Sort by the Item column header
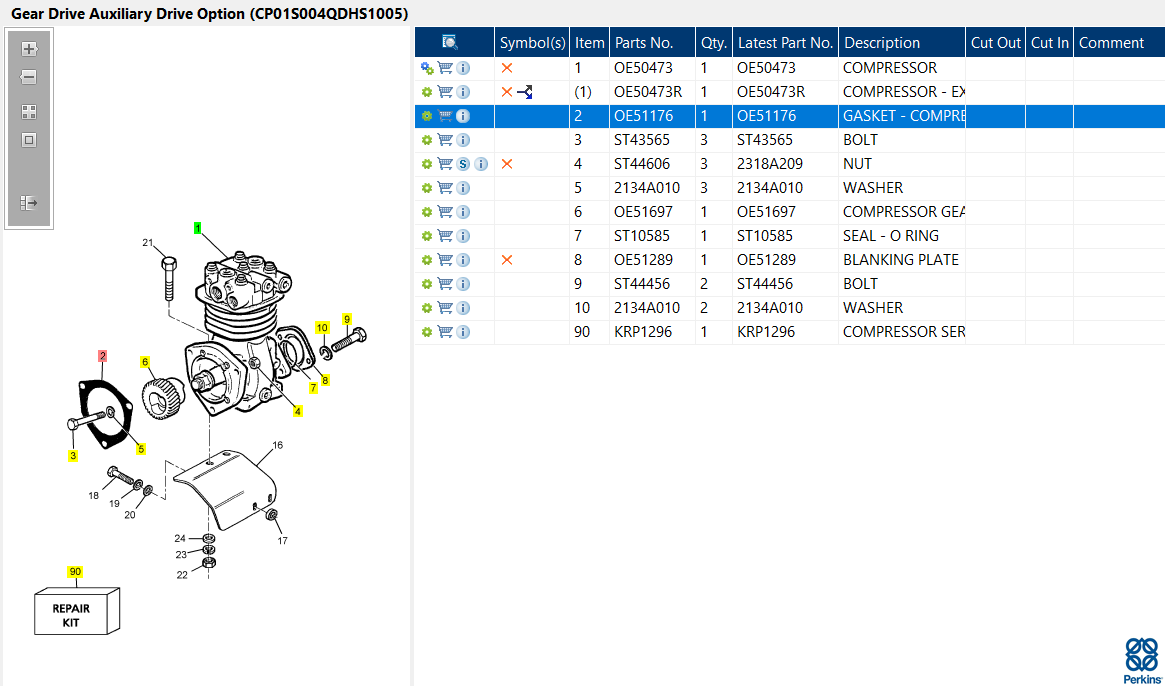This screenshot has height=686, width=1165. [x=589, y=42]
